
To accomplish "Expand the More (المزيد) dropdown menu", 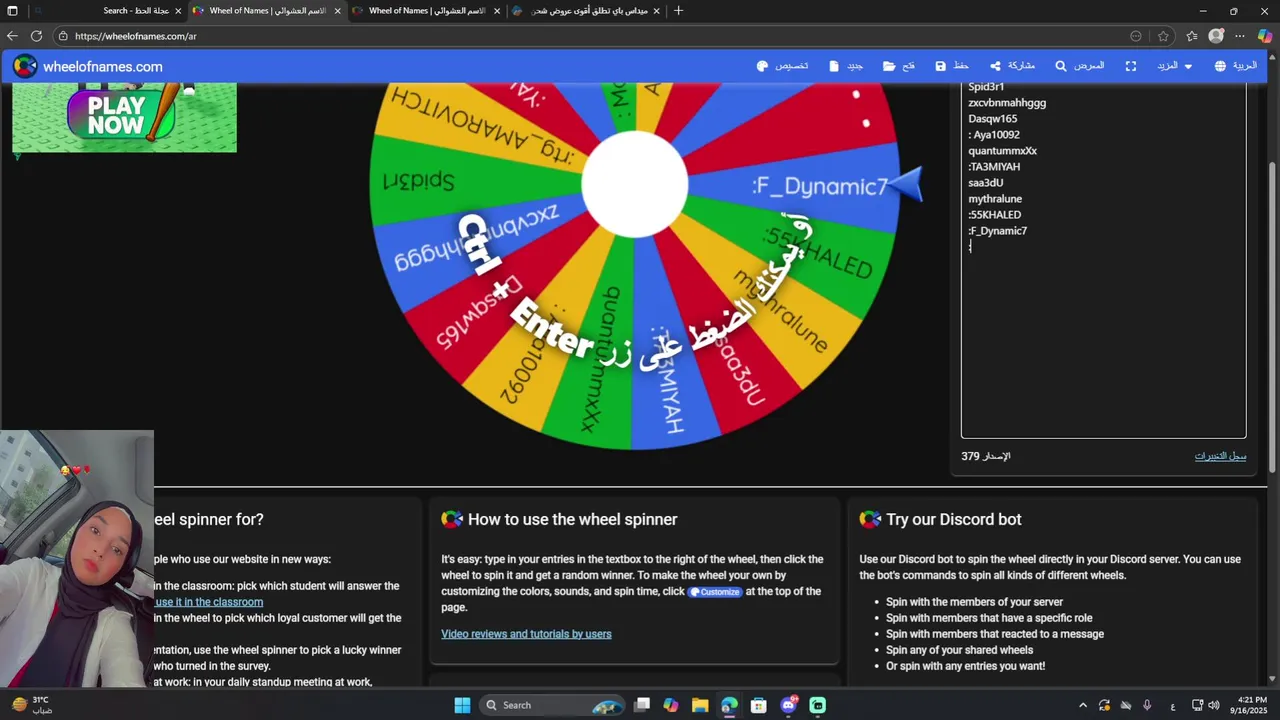I will point(1175,66).
